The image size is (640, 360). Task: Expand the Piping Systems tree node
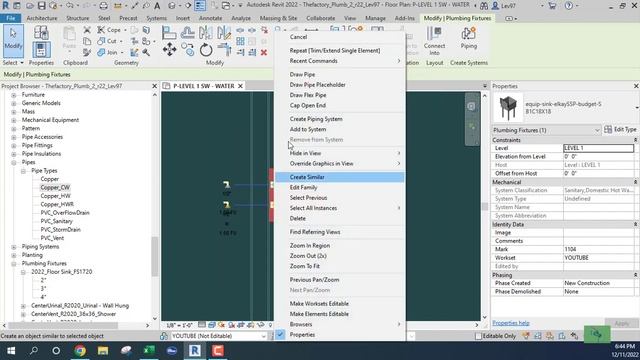(x=13, y=247)
